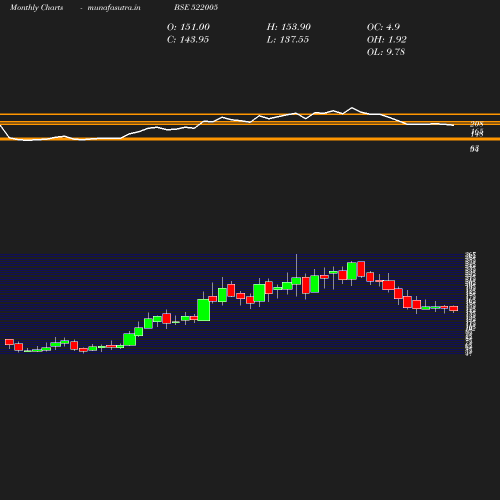500x500 pixels.
Task: Click the "208" indicator axis label
Action: 477,124
